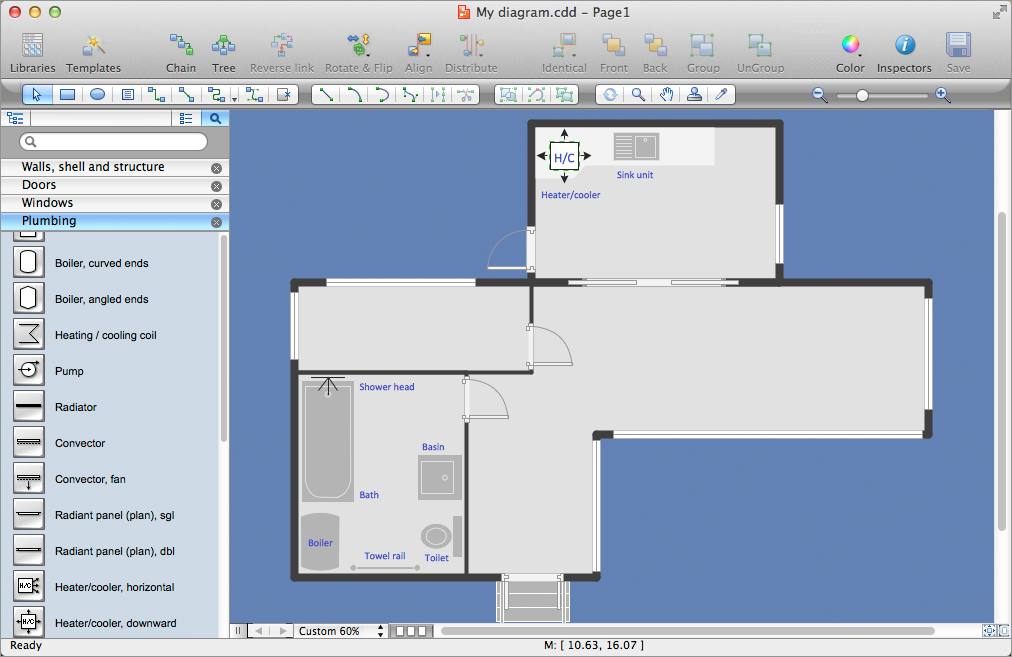1012x657 pixels.
Task: Open the Inspectors panel
Action: 904,52
